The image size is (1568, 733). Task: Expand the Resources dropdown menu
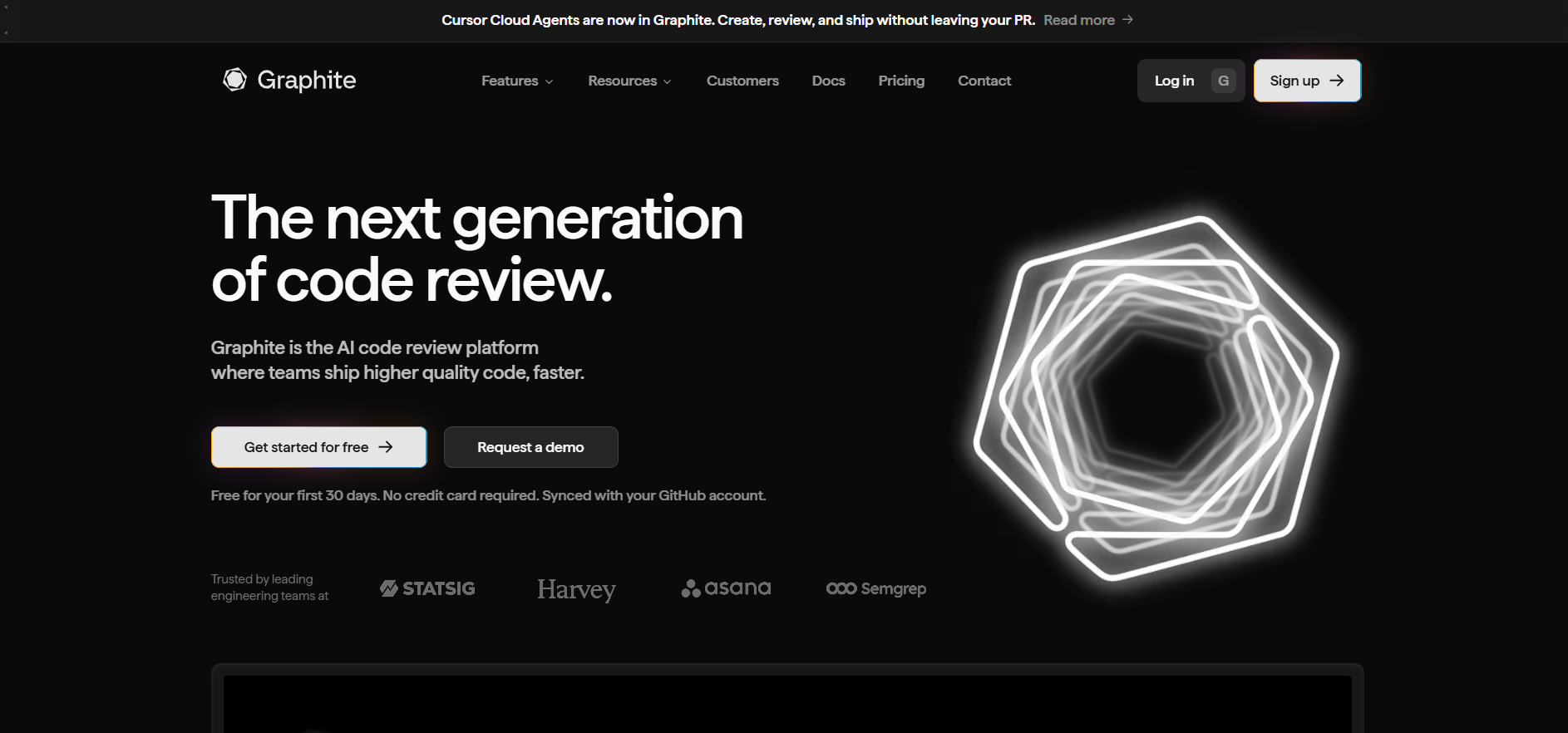point(629,81)
